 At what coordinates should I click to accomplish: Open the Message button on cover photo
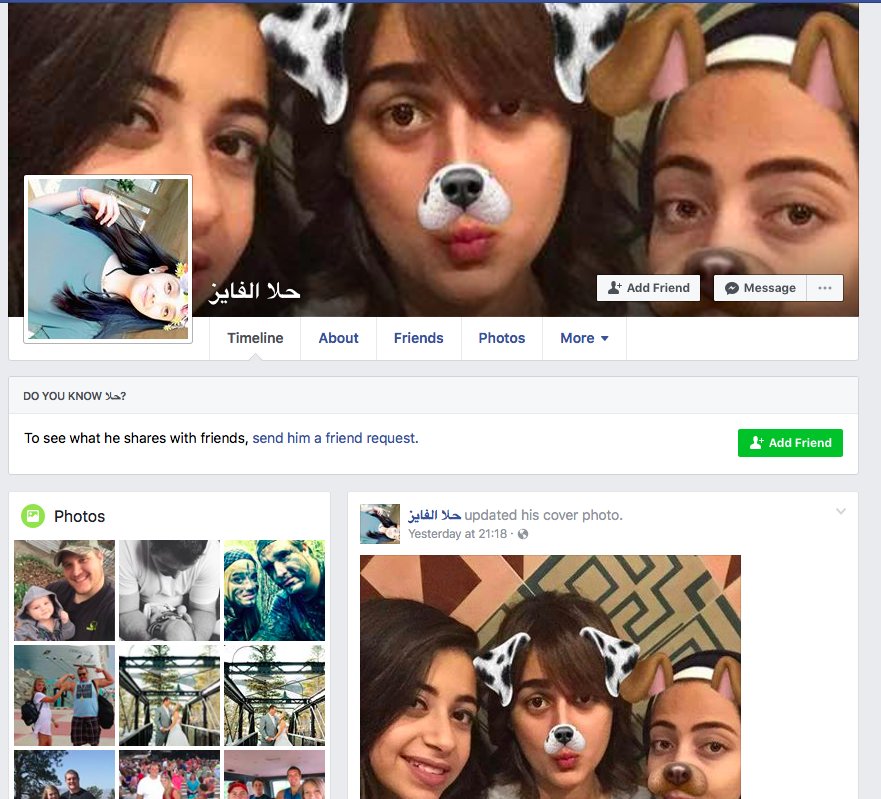pos(760,288)
